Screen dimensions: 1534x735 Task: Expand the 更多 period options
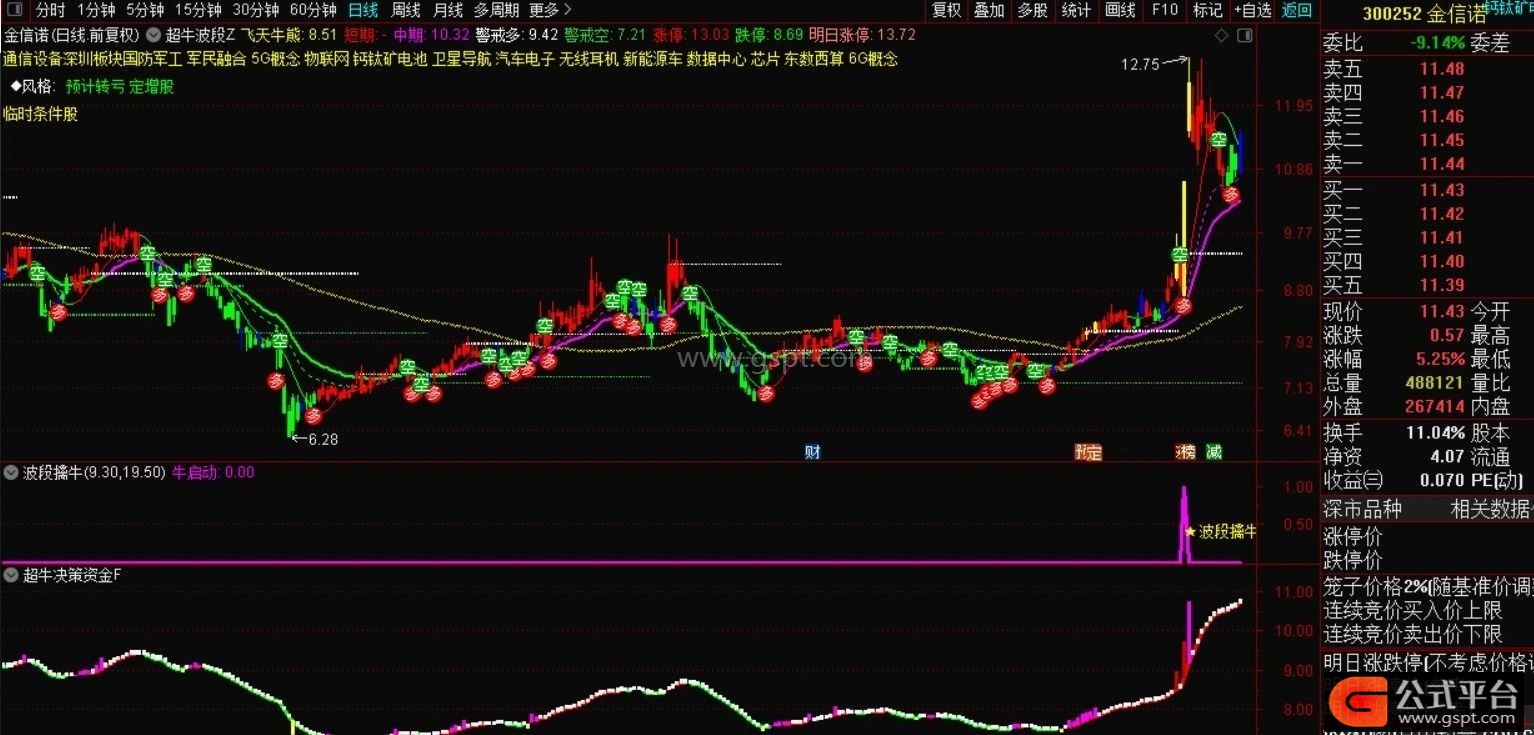(x=550, y=10)
